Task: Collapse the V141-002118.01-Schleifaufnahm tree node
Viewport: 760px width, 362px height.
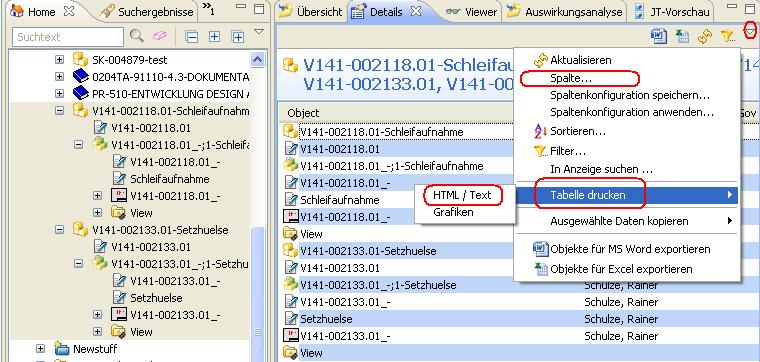Action: (59, 110)
